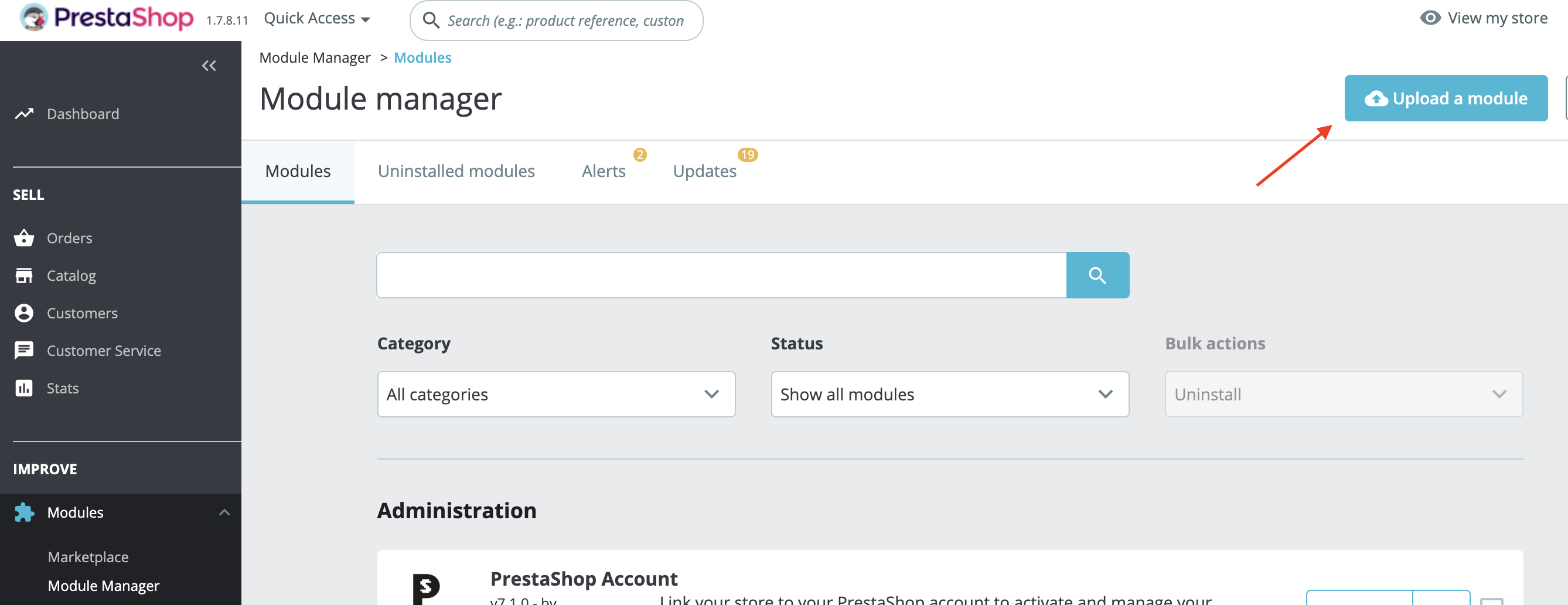Open the Updates tab showing 19 updates
Image resolution: width=1568 pixels, height=605 pixels.
click(x=705, y=171)
